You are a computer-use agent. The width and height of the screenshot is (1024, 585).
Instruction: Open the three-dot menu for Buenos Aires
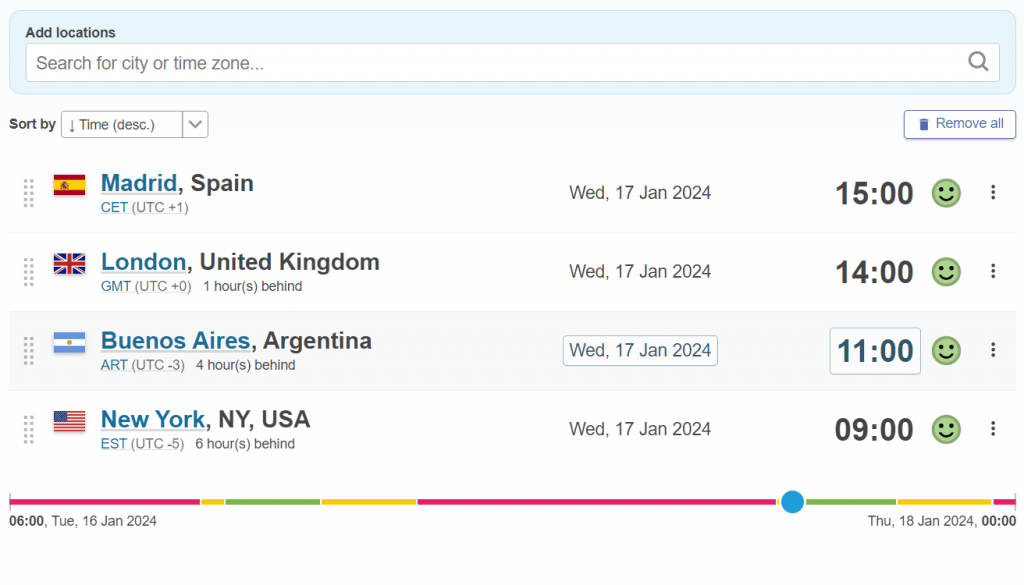[x=993, y=350]
